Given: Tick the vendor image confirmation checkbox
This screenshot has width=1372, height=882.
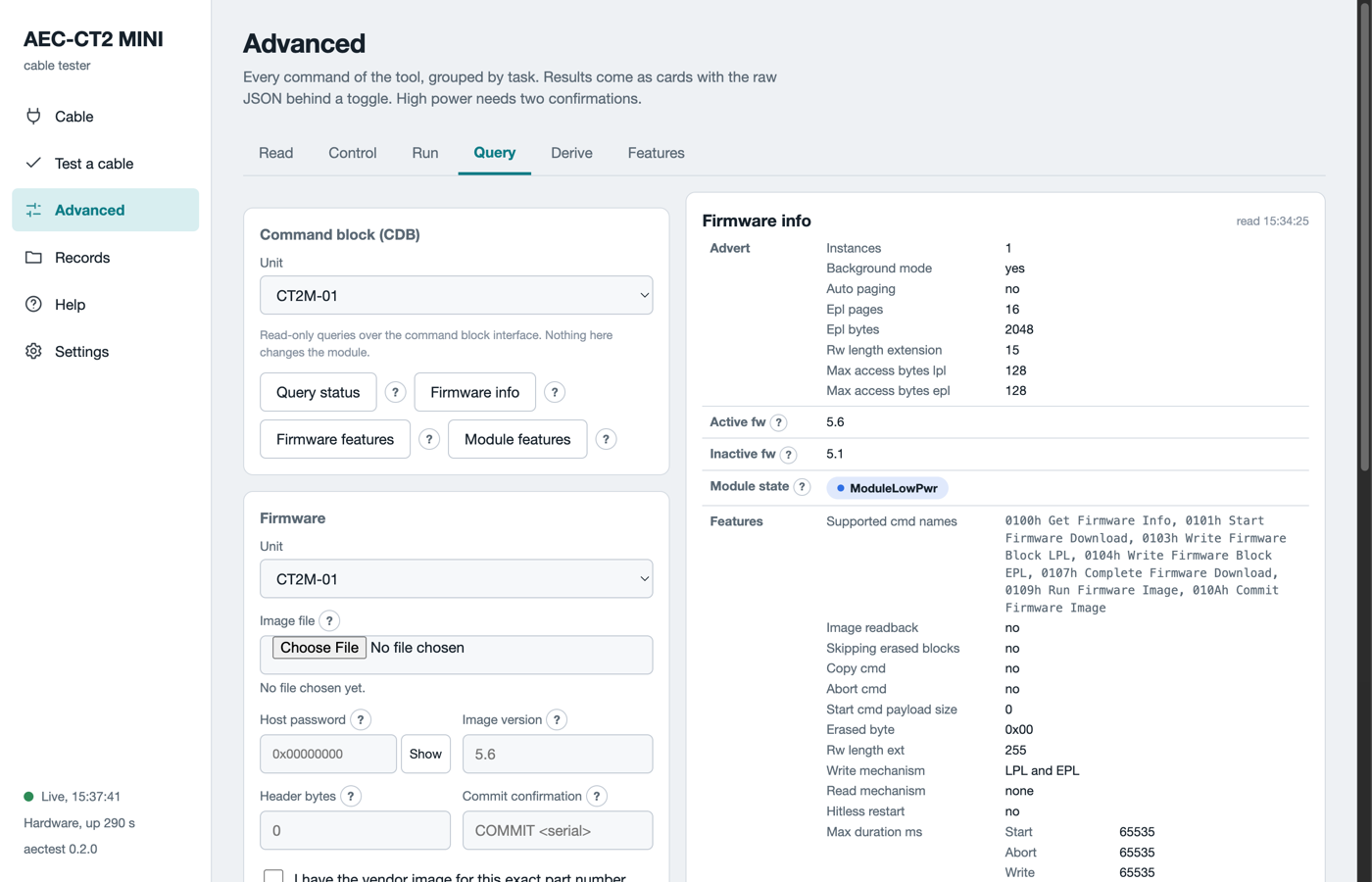Looking at the screenshot, I should tap(273, 877).
